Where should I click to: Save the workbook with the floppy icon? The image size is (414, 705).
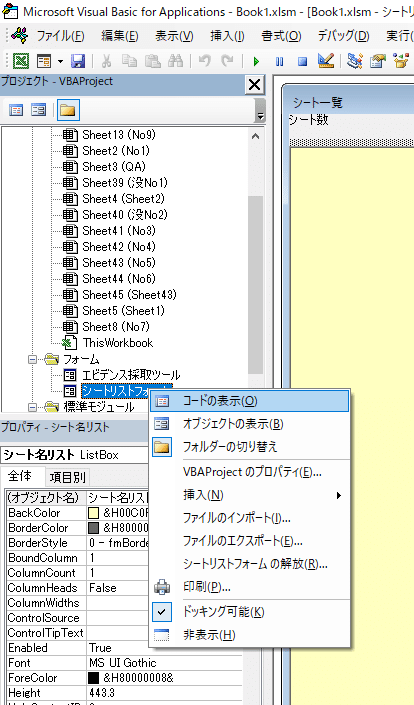pyautogui.click(x=78, y=61)
